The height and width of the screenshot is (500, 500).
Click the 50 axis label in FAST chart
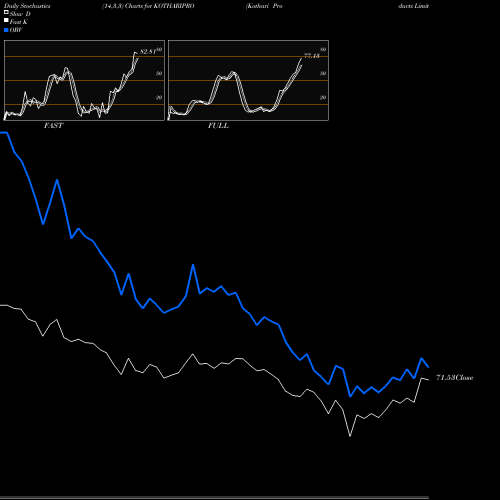pos(159,73)
